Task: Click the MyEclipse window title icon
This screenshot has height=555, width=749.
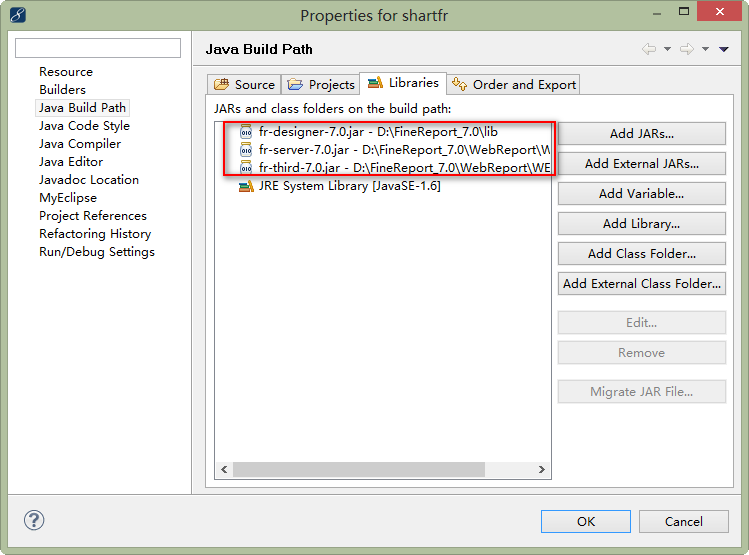Action: (17, 15)
